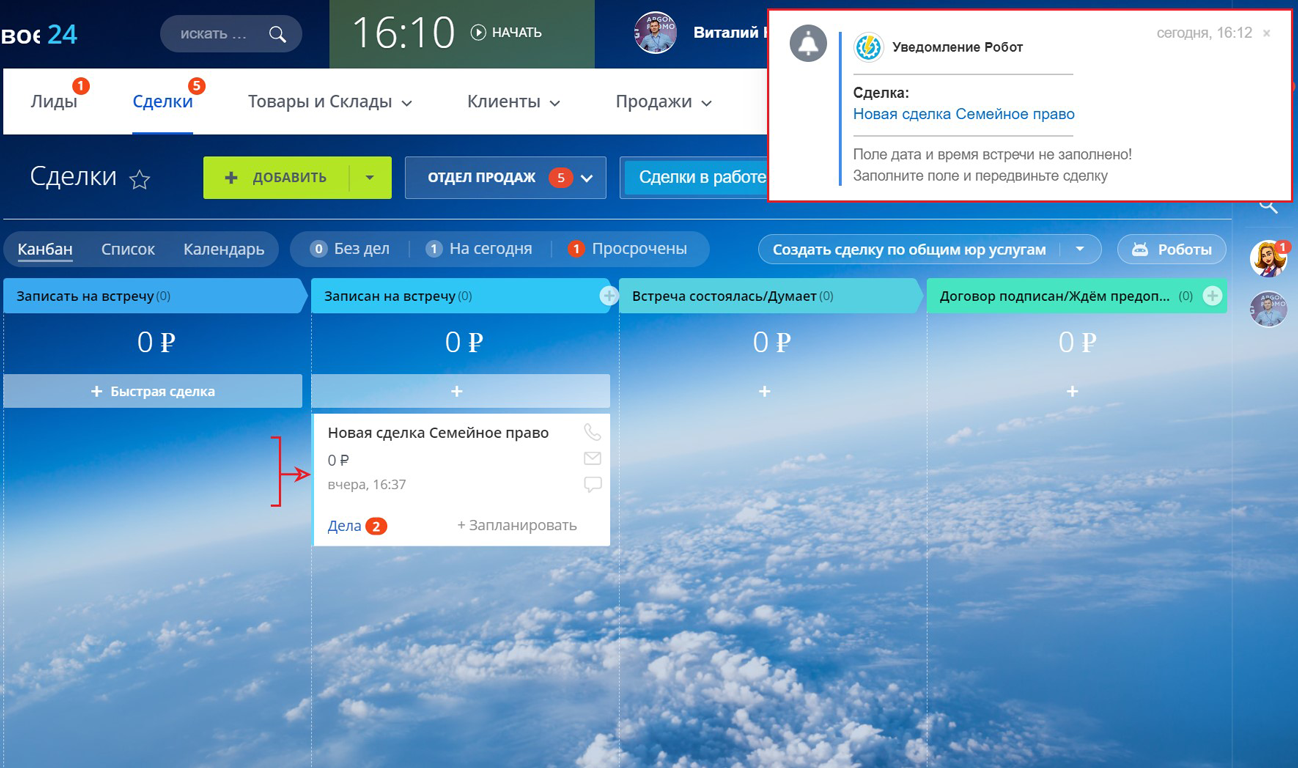The width and height of the screenshot is (1298, 768).
Task: Add a deal under Договор подписан column
Action: (1073, 391)
